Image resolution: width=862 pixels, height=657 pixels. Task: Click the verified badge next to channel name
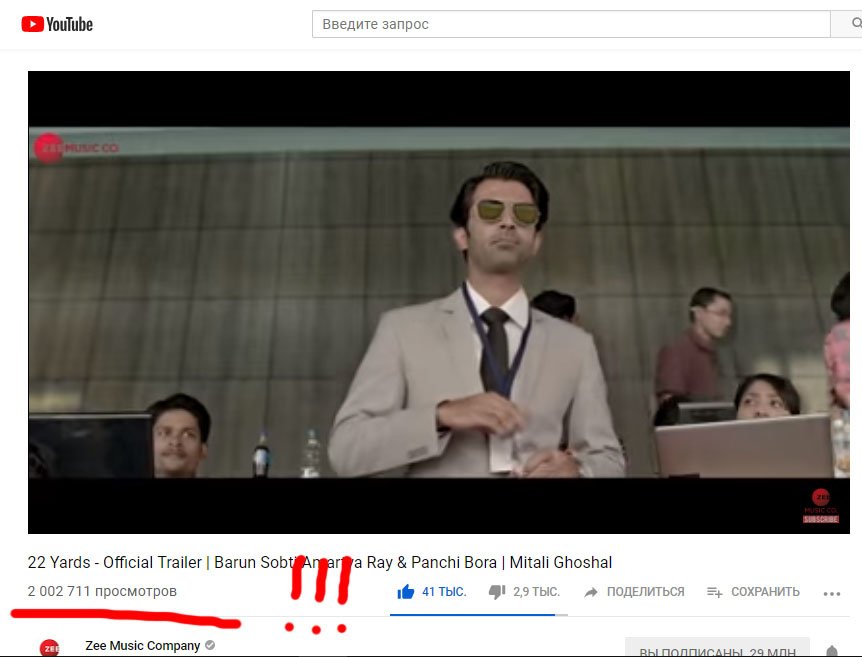pyautogui.click(x=210, y=645)
